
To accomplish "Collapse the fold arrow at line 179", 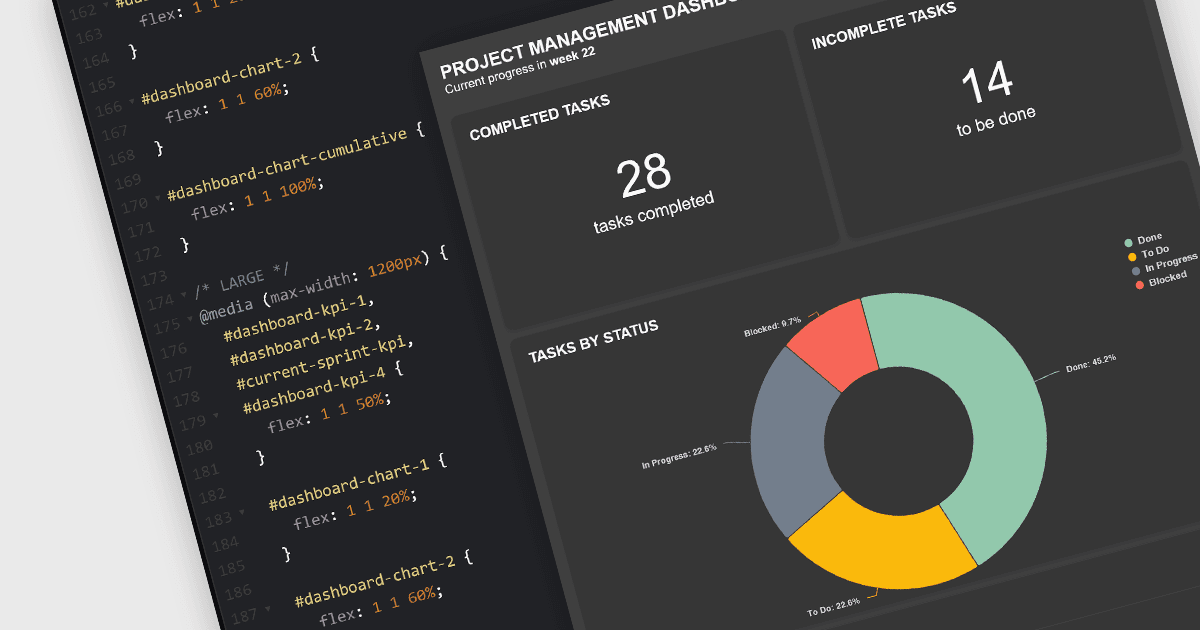I will tap(216, 416).
